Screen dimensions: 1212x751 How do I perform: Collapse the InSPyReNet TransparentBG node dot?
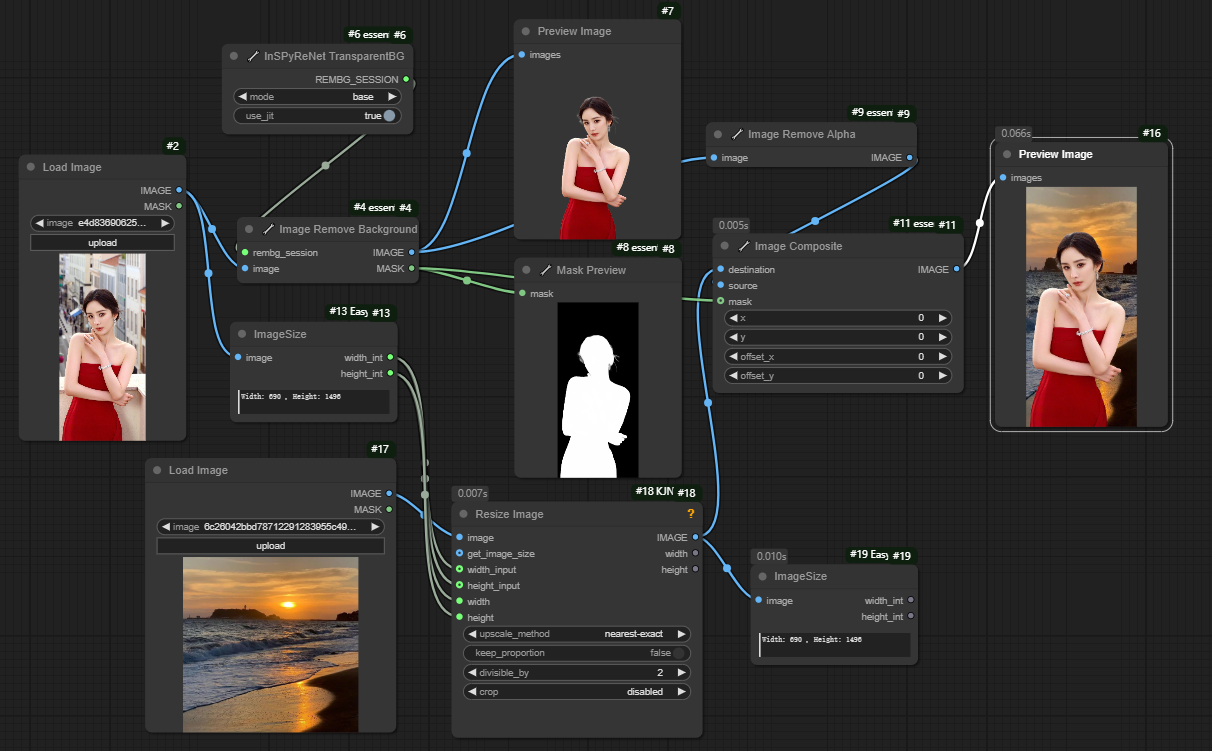click(234, 56)
